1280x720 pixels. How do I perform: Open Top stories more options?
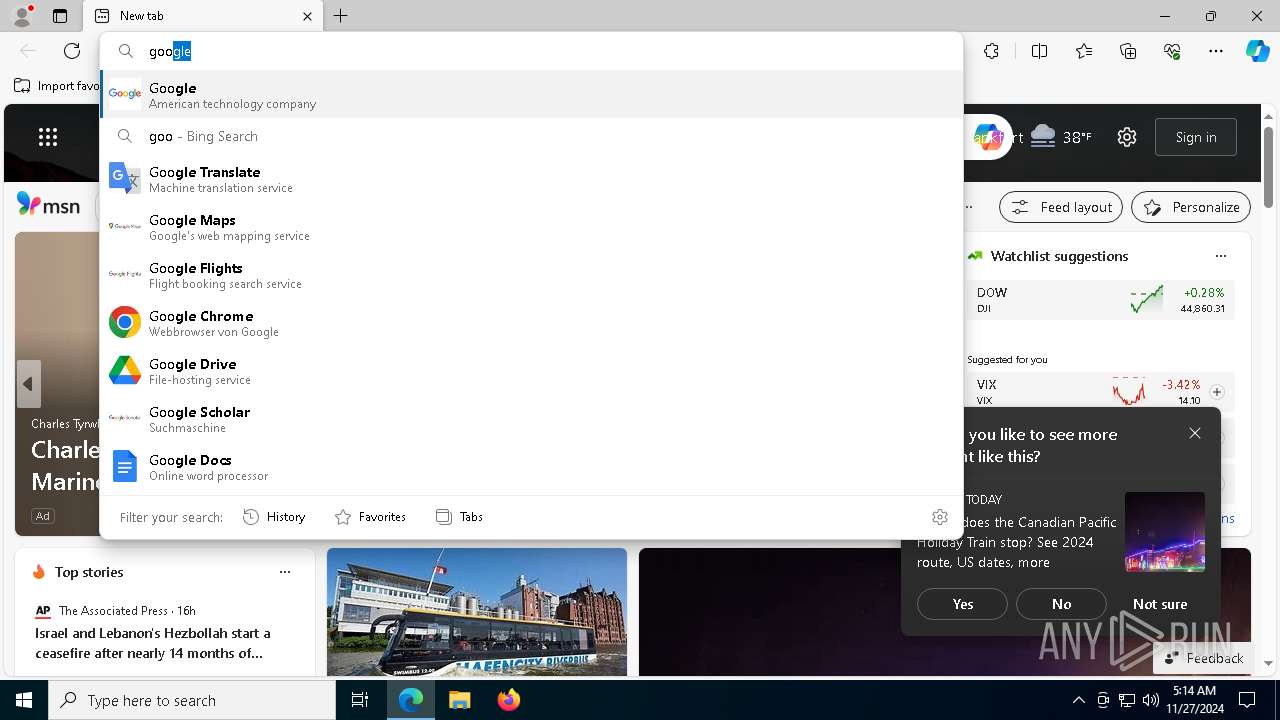click(285, 572)
